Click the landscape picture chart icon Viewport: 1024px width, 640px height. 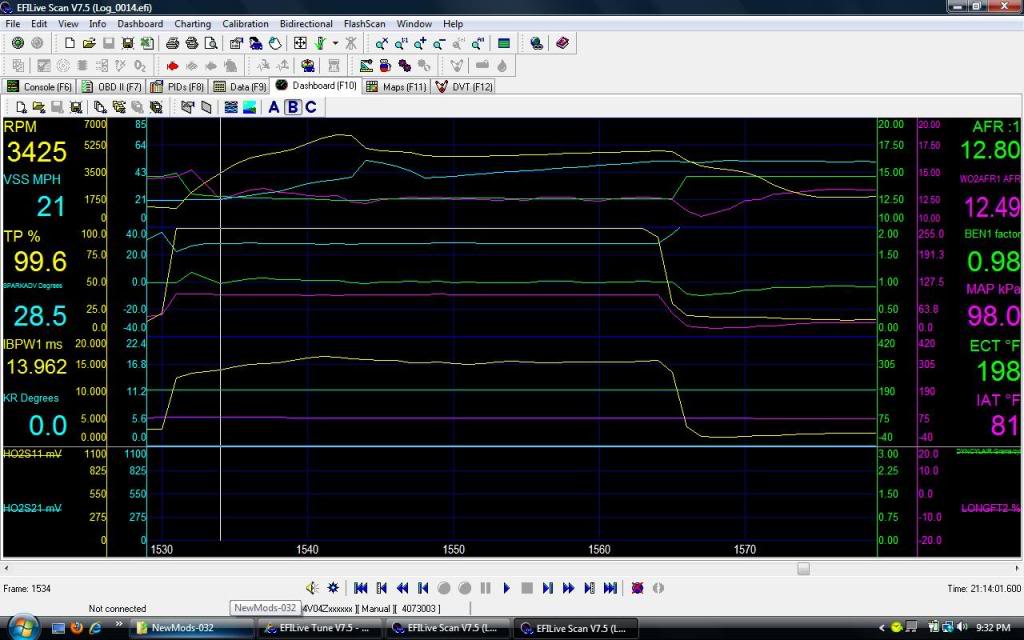click(249, 107)
